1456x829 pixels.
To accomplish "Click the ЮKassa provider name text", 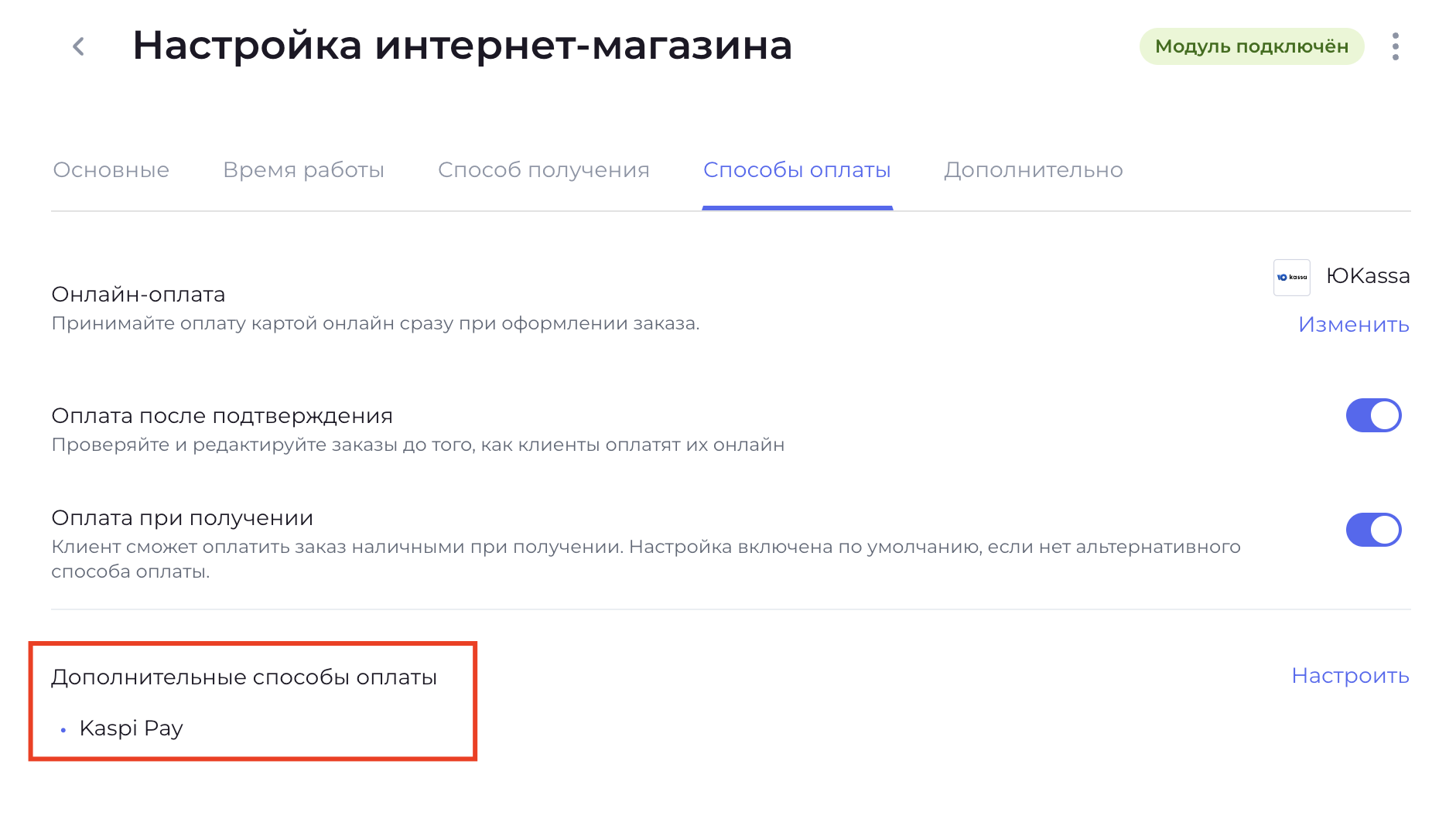I will tap(1367, 276).
